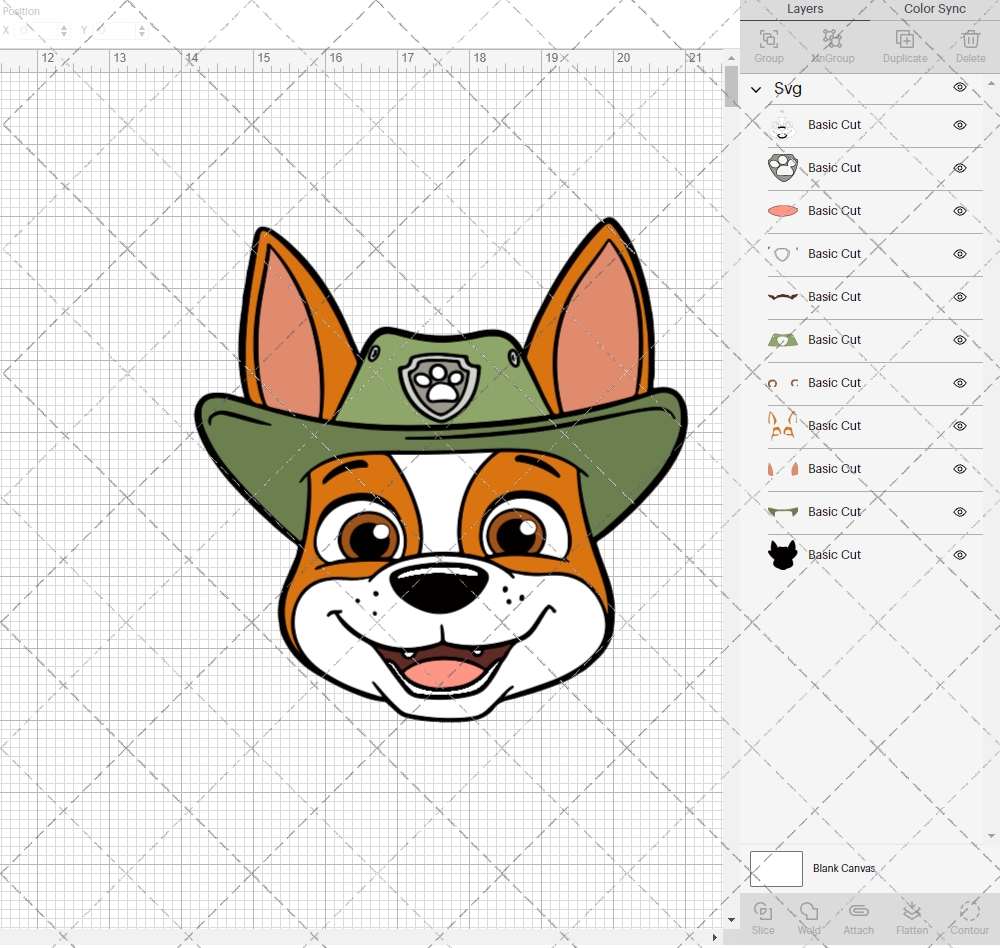Select the white face-details layer thumbnail

[x=783, y=125]
